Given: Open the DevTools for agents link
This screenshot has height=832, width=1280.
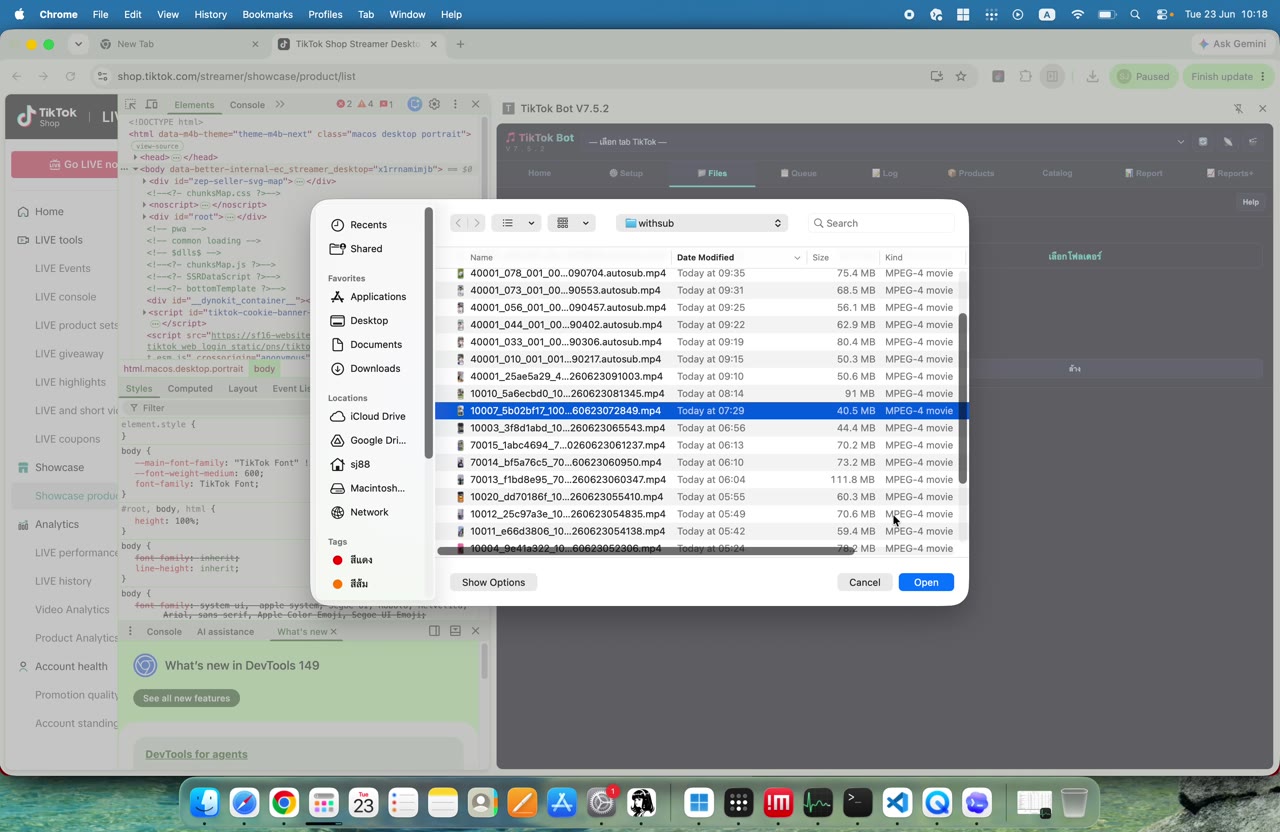Looking at the screenshot, I should [x=196, y=754].
